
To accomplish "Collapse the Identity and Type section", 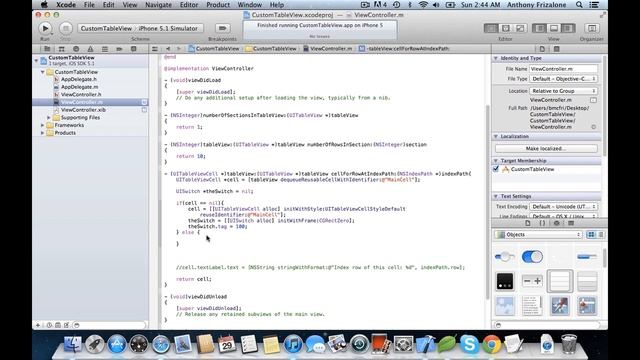I will click(x=496, y=58).
